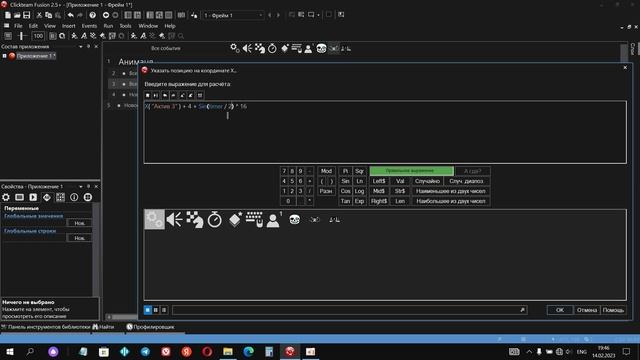Save the application with the floppy disk icon
Image resolution: width=640 pixels, height=360 pixels.
coord(27,15)
